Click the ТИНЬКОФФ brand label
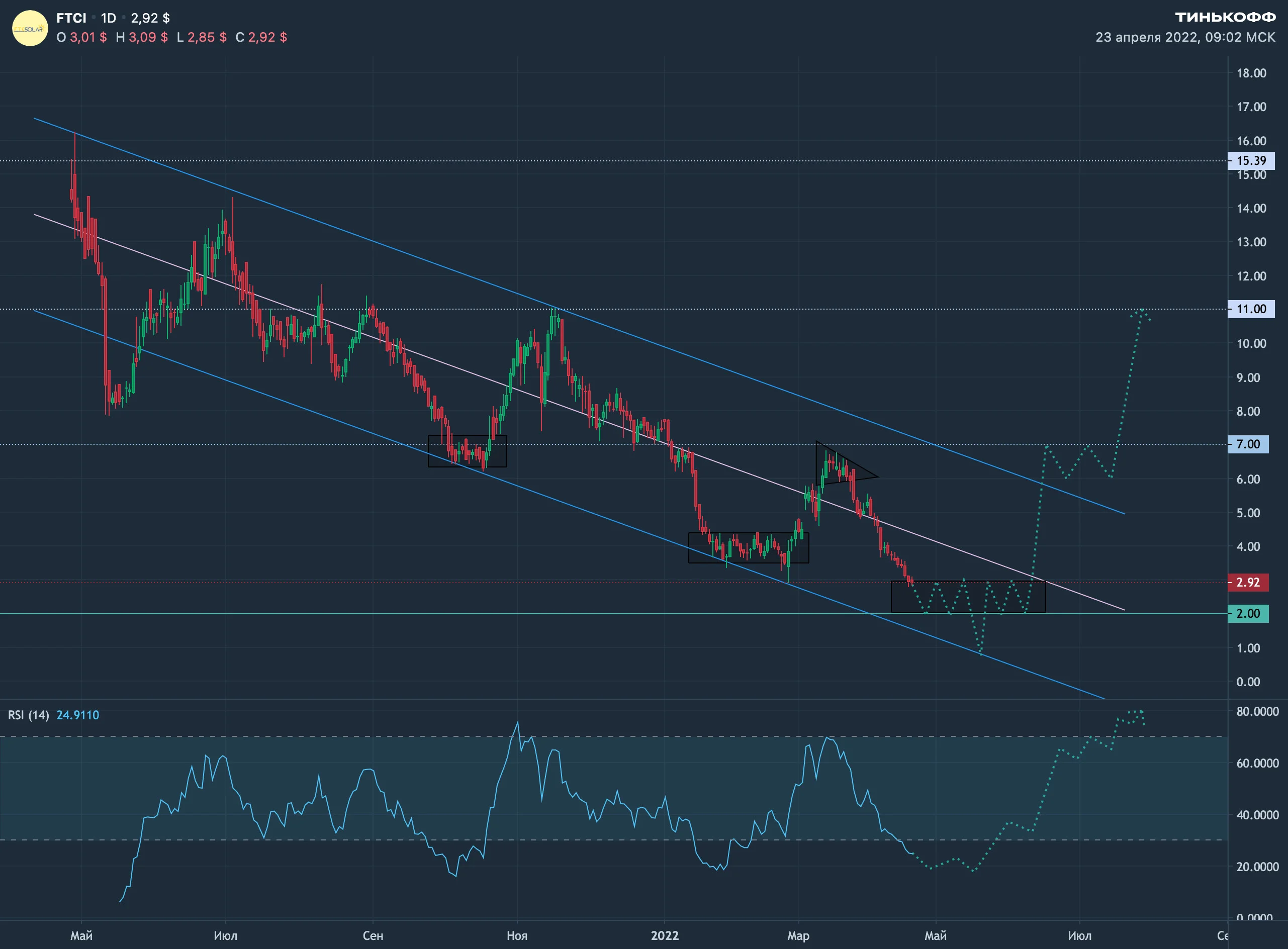1288x949 pixels. pyautogui.click(x=1225, y=17)
